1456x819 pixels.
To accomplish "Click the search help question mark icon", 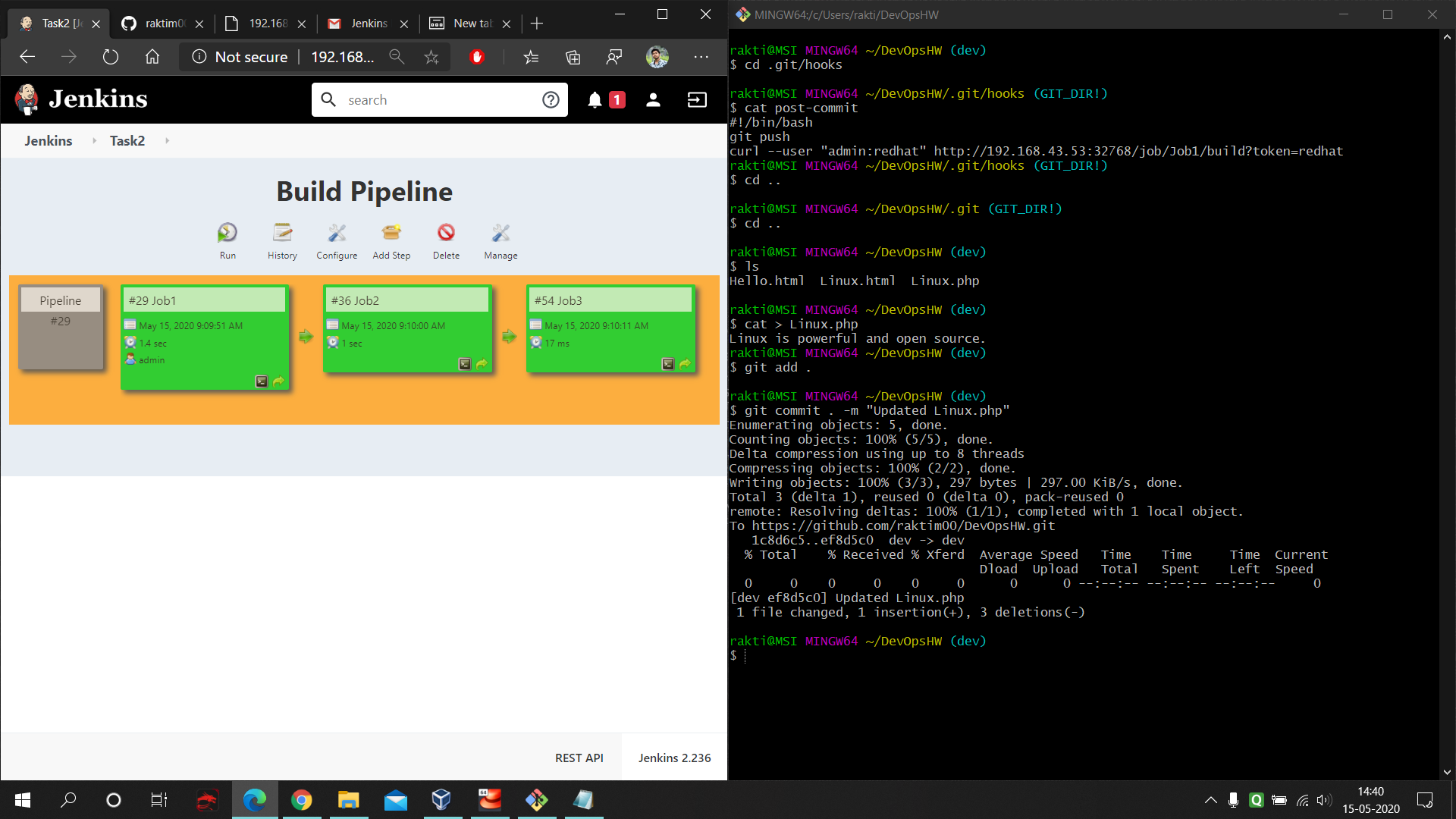I will pyautogui.click(x=551, y=100).
